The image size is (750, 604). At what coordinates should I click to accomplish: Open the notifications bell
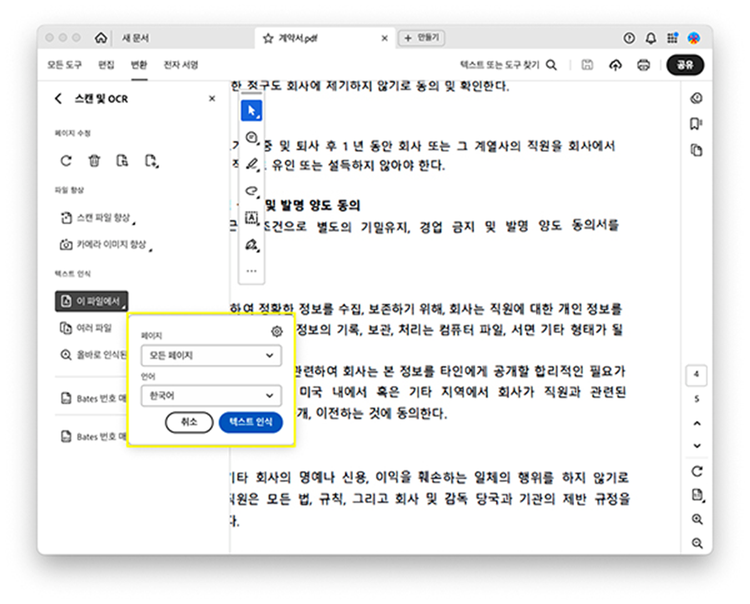651,38
